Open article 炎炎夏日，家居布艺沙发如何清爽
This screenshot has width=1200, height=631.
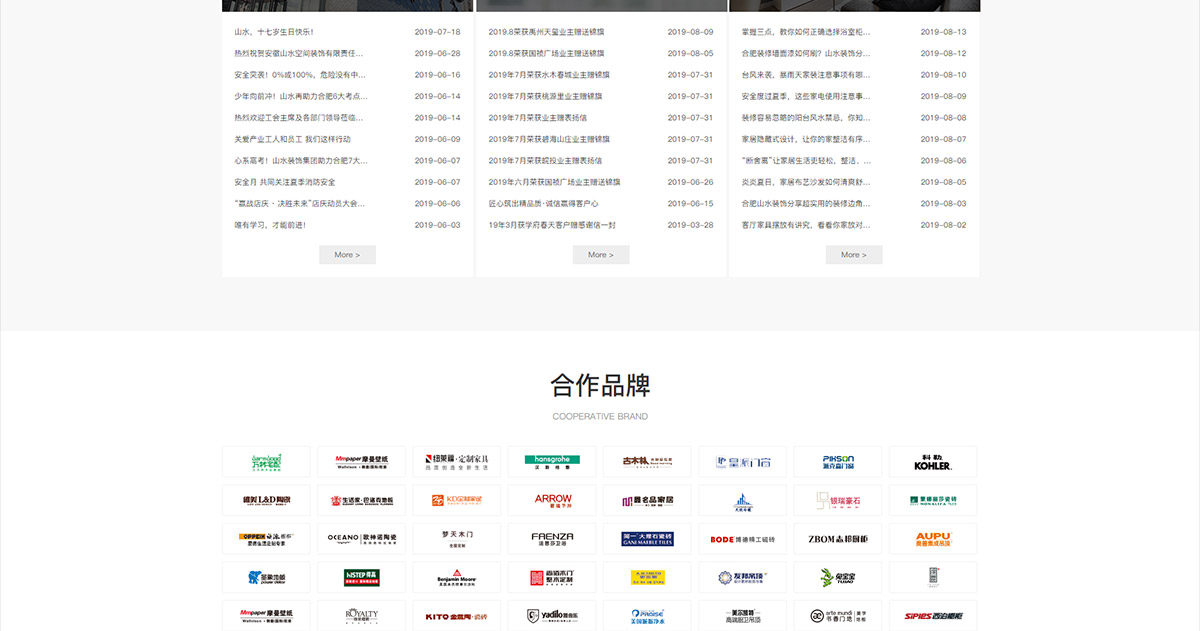[806, 182]
